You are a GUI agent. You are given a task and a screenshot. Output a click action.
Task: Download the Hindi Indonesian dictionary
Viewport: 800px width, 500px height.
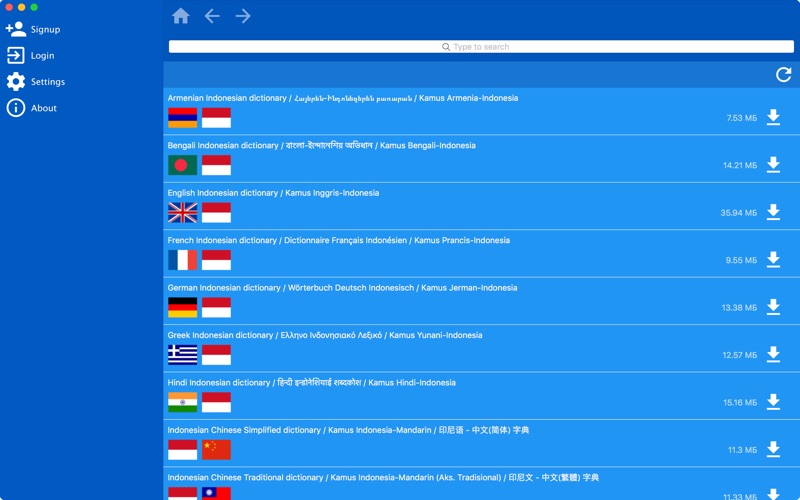click(773, 402)
